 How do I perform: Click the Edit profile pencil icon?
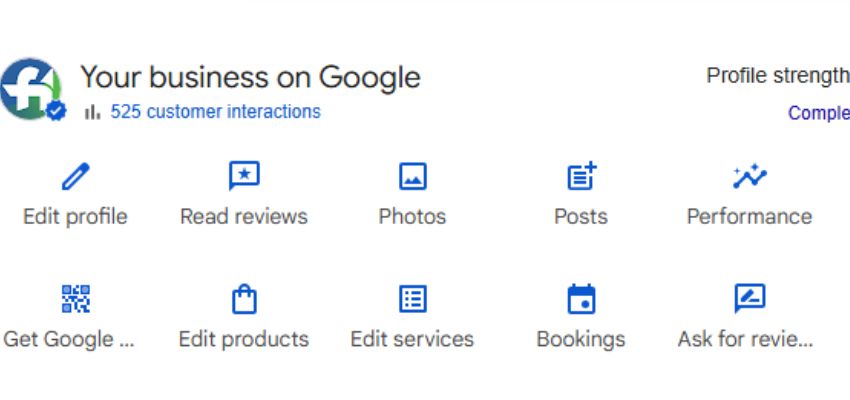75,177
